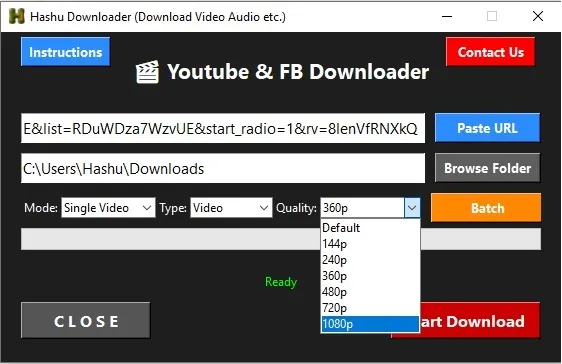Select Default in the quality list

pos(370,228)
